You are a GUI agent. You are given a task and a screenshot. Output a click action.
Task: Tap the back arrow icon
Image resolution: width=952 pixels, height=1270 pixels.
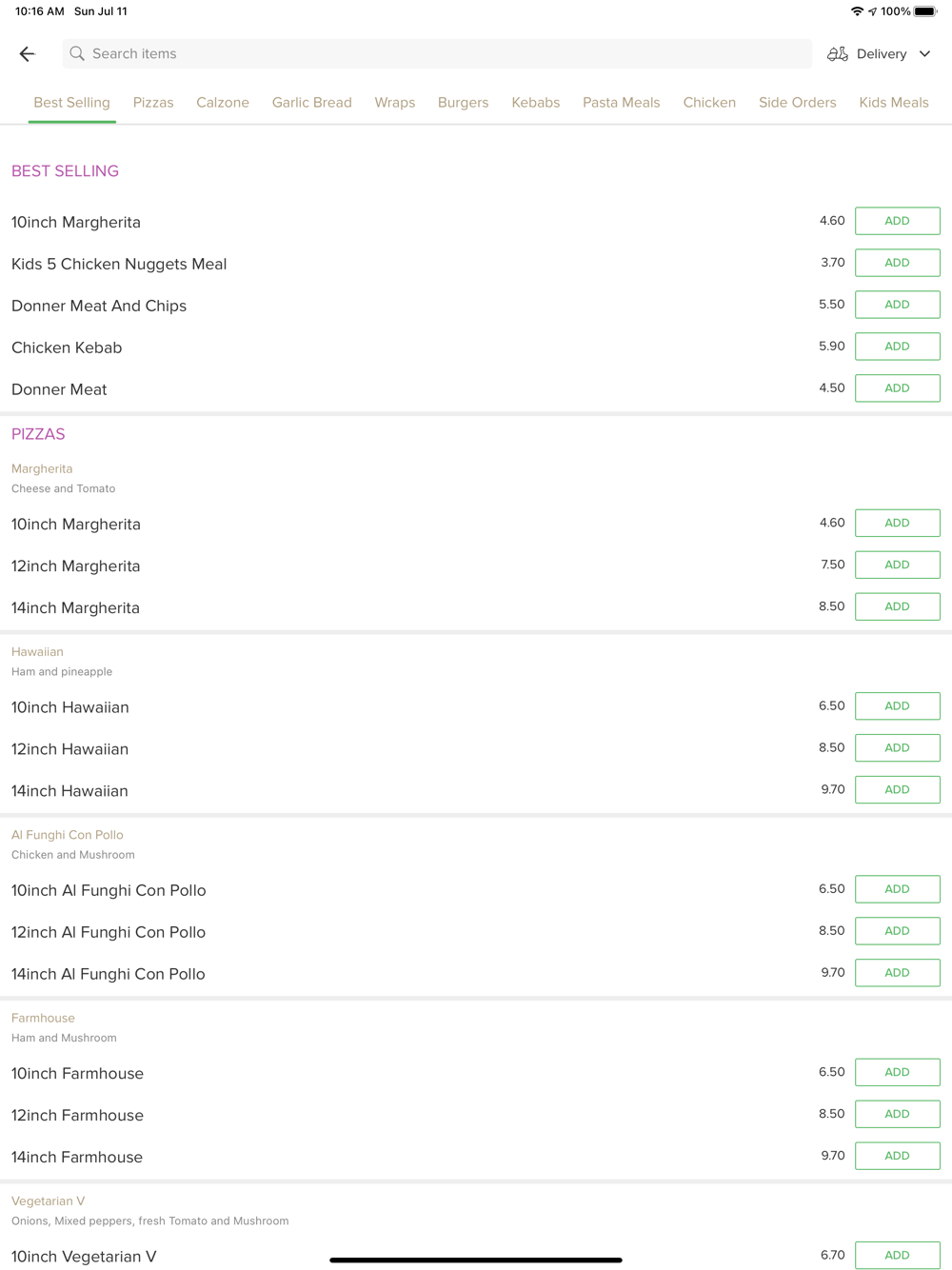click(x=27, y=54)
